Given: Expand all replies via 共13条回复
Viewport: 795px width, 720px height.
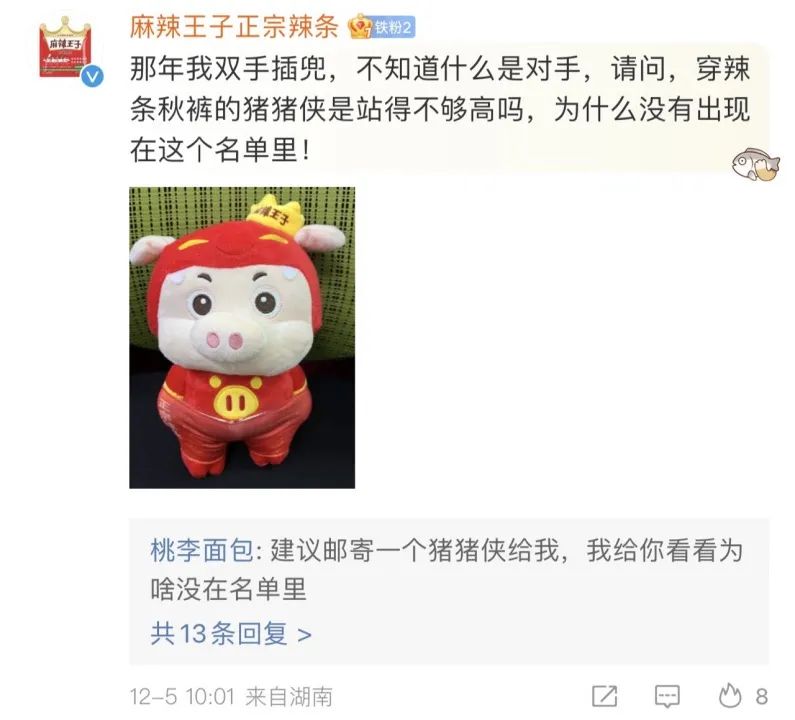Looking at the screenshot, I should tap(231, 634).
